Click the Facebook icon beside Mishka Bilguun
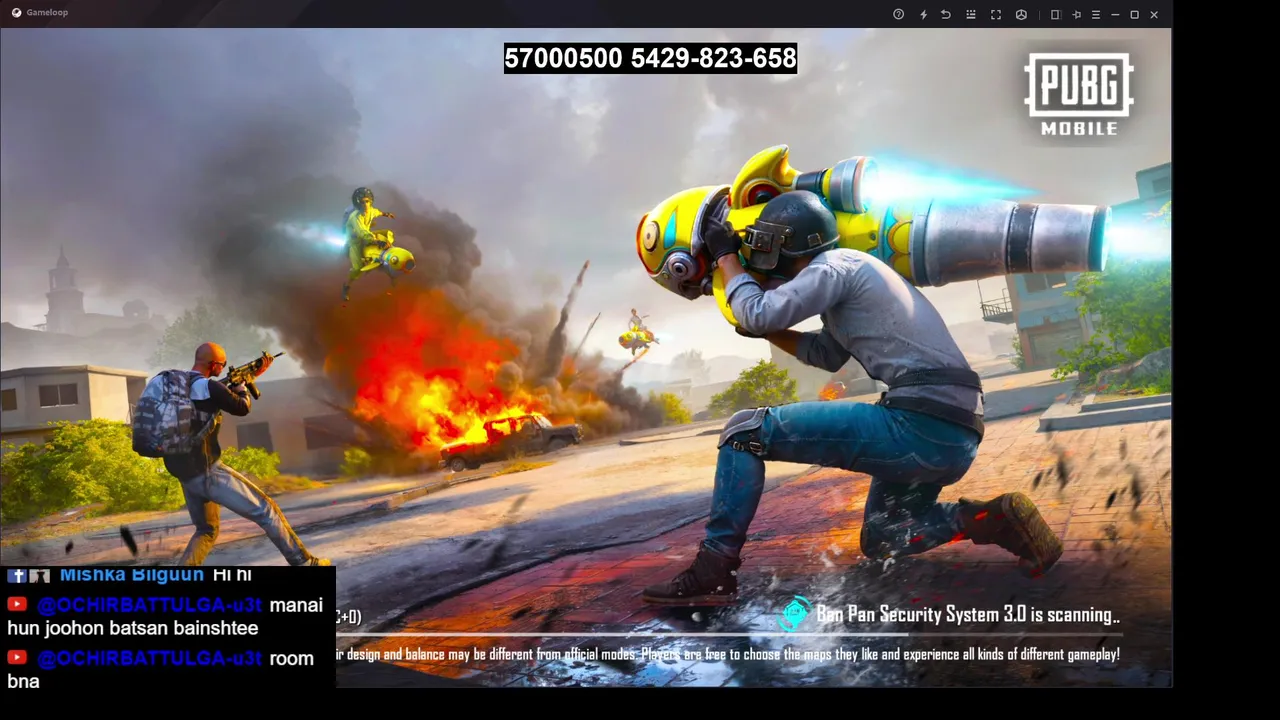This screenshot has width=1280, height=720. click(x=17, y=575)
